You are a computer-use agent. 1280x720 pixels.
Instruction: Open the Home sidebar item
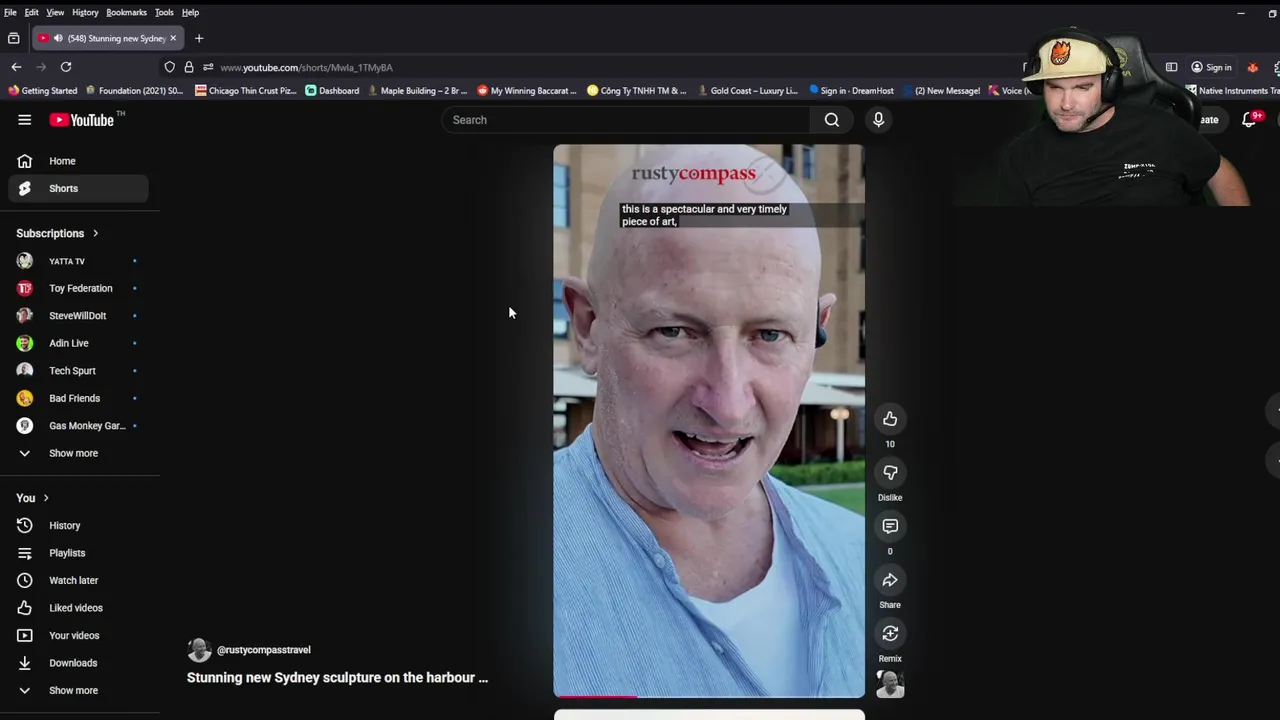click(78, 161)
